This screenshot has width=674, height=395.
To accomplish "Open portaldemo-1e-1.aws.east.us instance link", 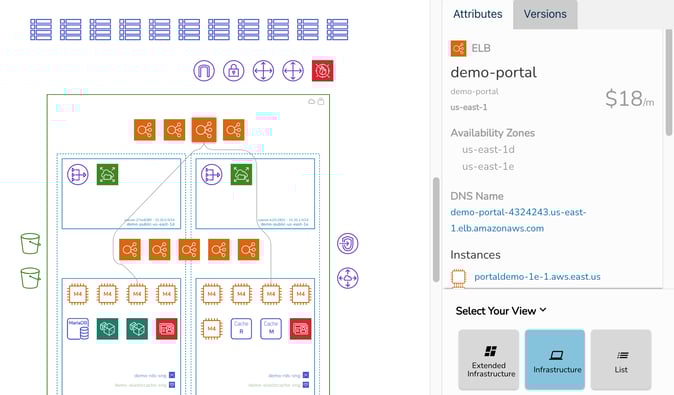I will (x=537, y=277).
